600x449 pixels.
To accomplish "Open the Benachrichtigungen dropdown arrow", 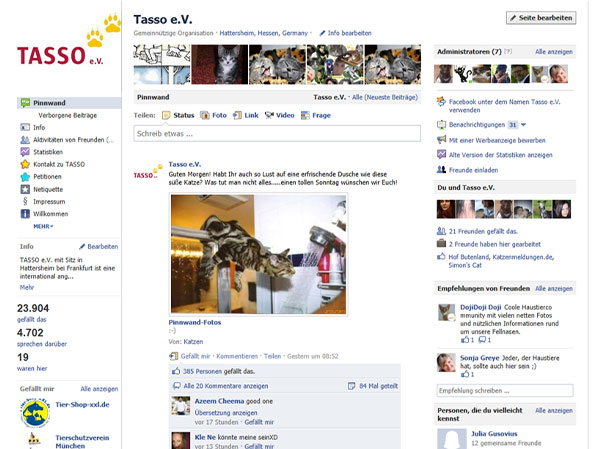I will [523, 125].
